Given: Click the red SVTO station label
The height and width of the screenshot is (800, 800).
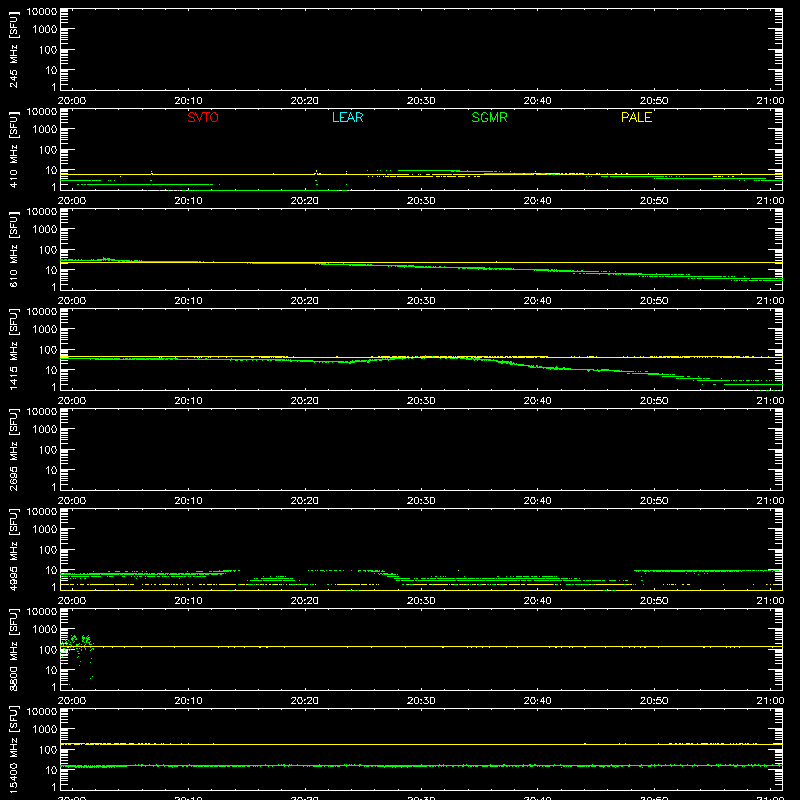Looking at the screenshot, I should coord(203,117).
